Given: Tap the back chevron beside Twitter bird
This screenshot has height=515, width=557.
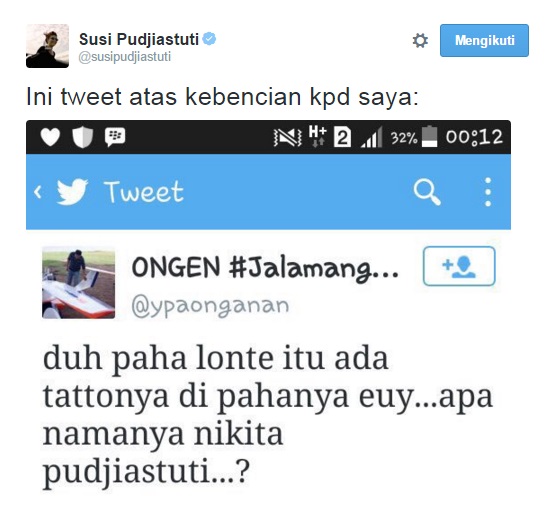Looking at the screenshot, I should (x=38, y=192).
